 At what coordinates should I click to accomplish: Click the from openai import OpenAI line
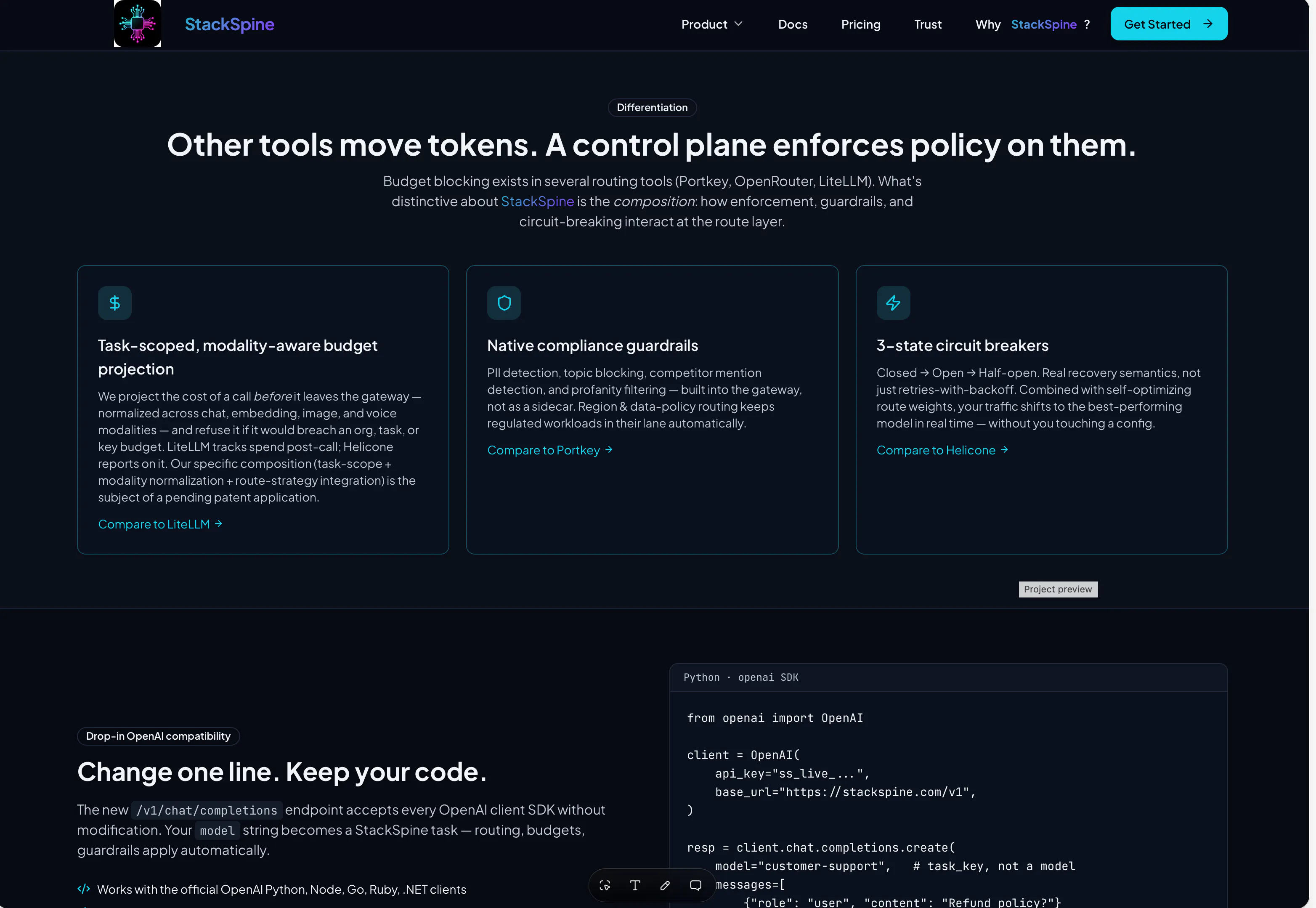click(x=775, y=718)
